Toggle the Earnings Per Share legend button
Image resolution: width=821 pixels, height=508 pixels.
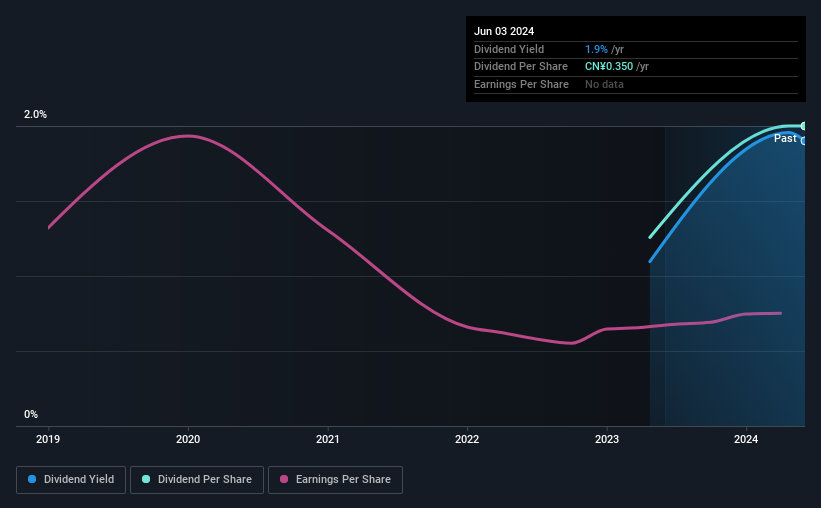[x=335, y=480]
